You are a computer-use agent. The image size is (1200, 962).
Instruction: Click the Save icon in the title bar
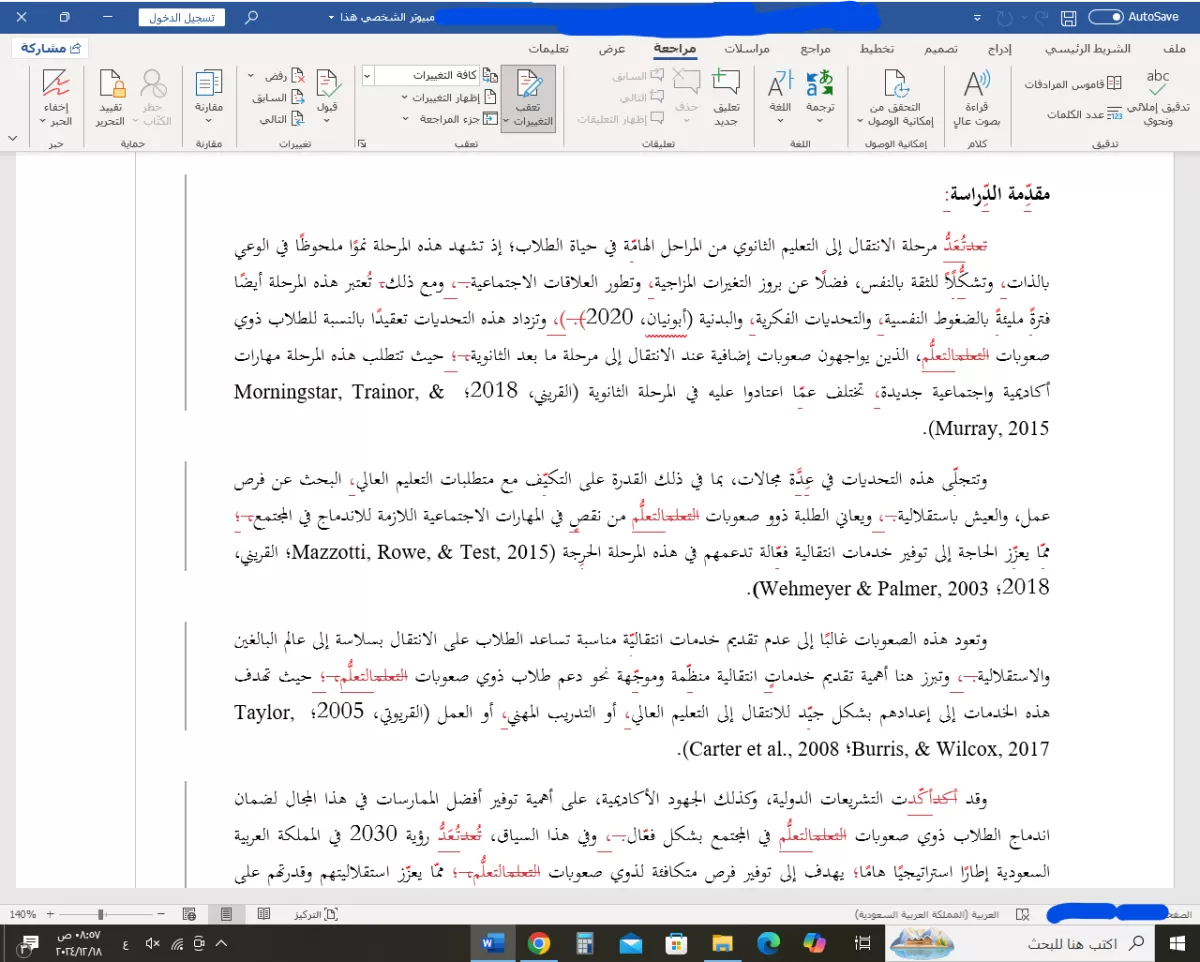point(1068,18)
